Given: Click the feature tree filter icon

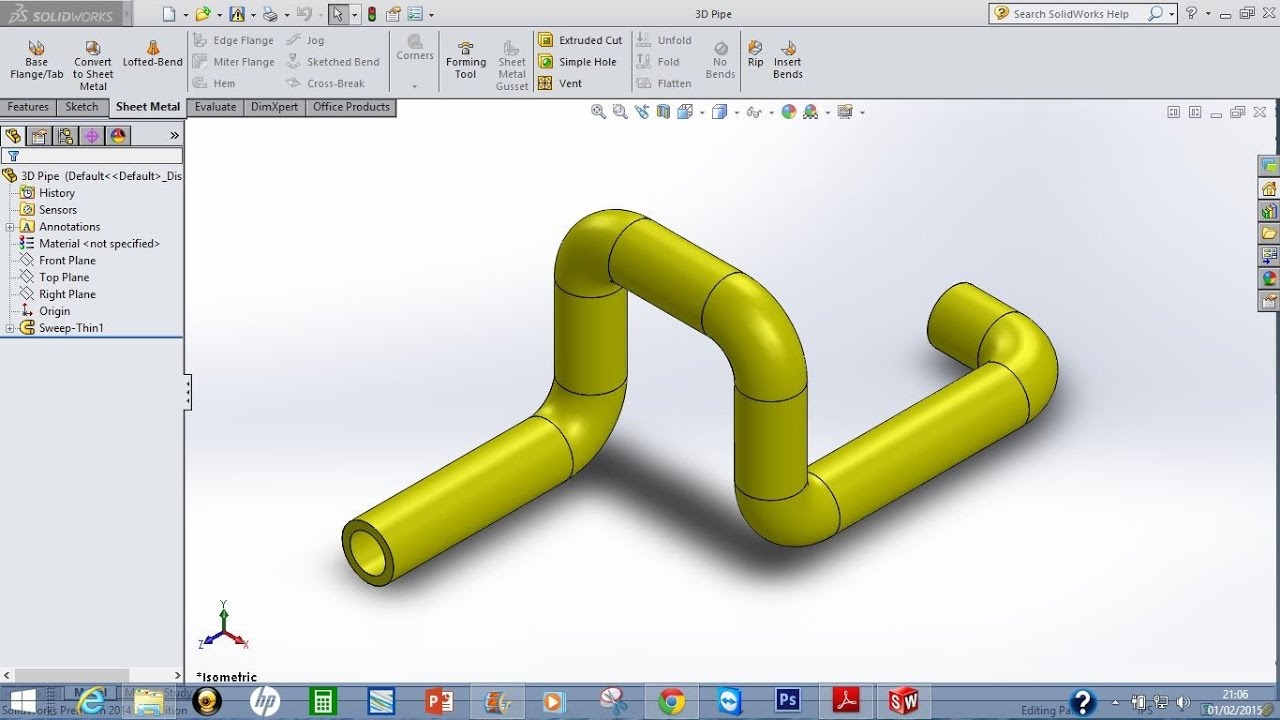Looking at the screenshot, I should click(x=13, y=156).
